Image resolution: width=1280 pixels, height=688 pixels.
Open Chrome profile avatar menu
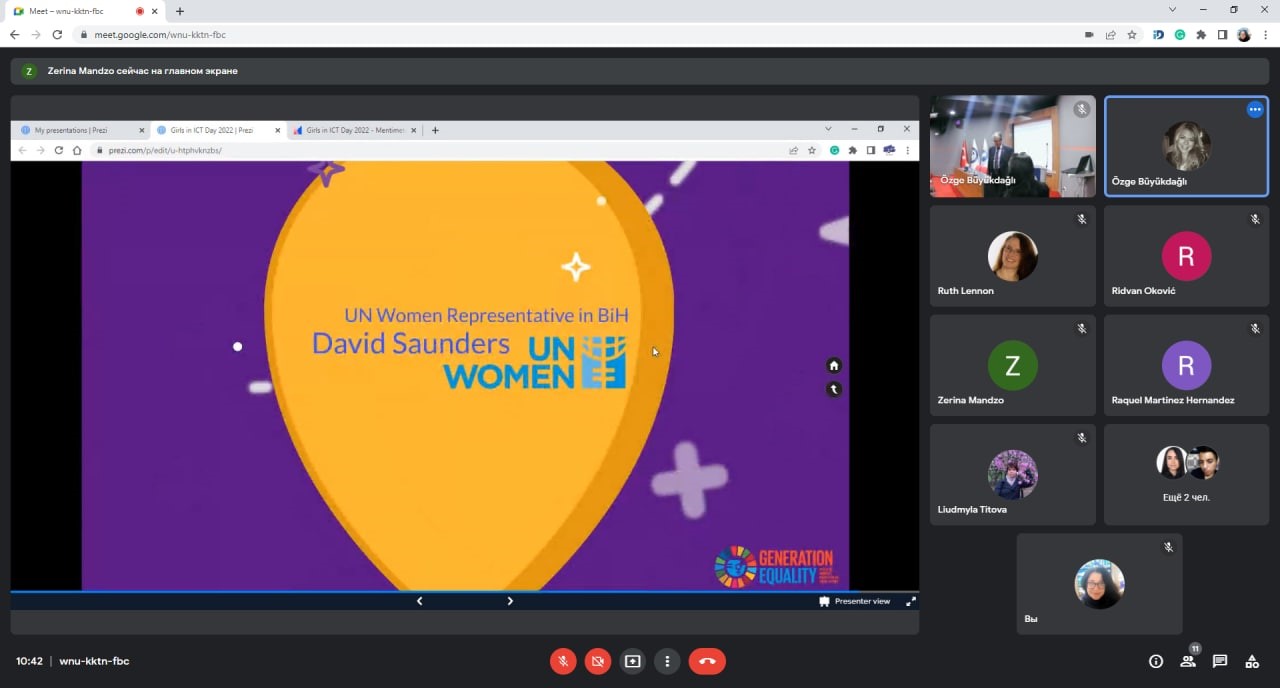coord(1244,34)
